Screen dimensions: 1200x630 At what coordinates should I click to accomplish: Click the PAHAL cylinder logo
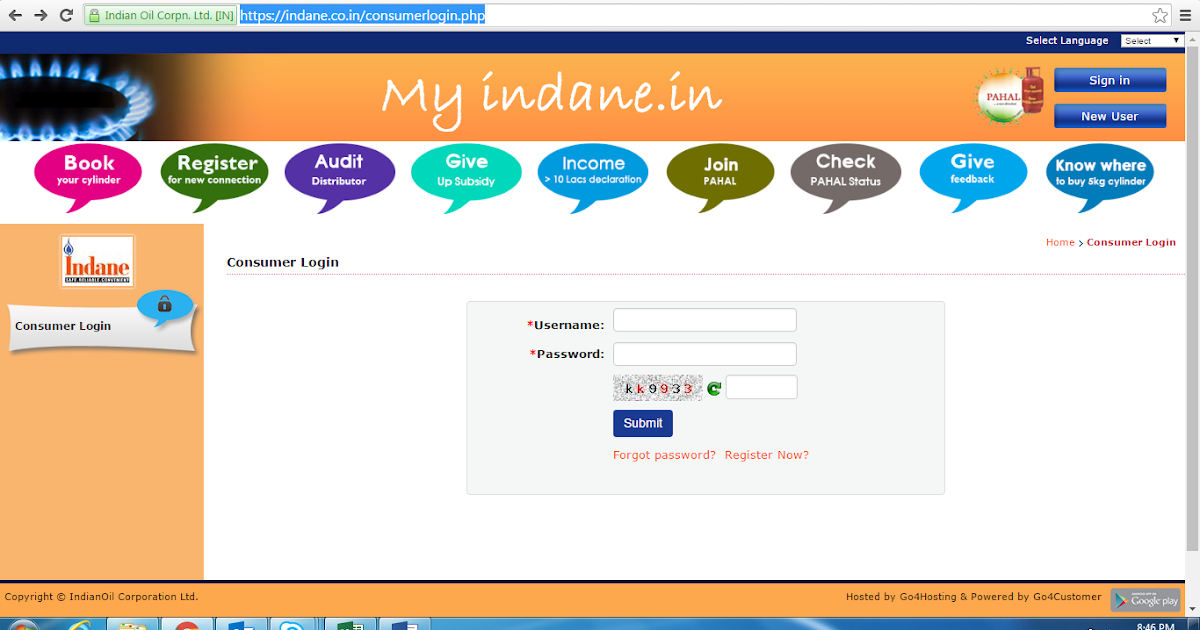point(1010,96)
